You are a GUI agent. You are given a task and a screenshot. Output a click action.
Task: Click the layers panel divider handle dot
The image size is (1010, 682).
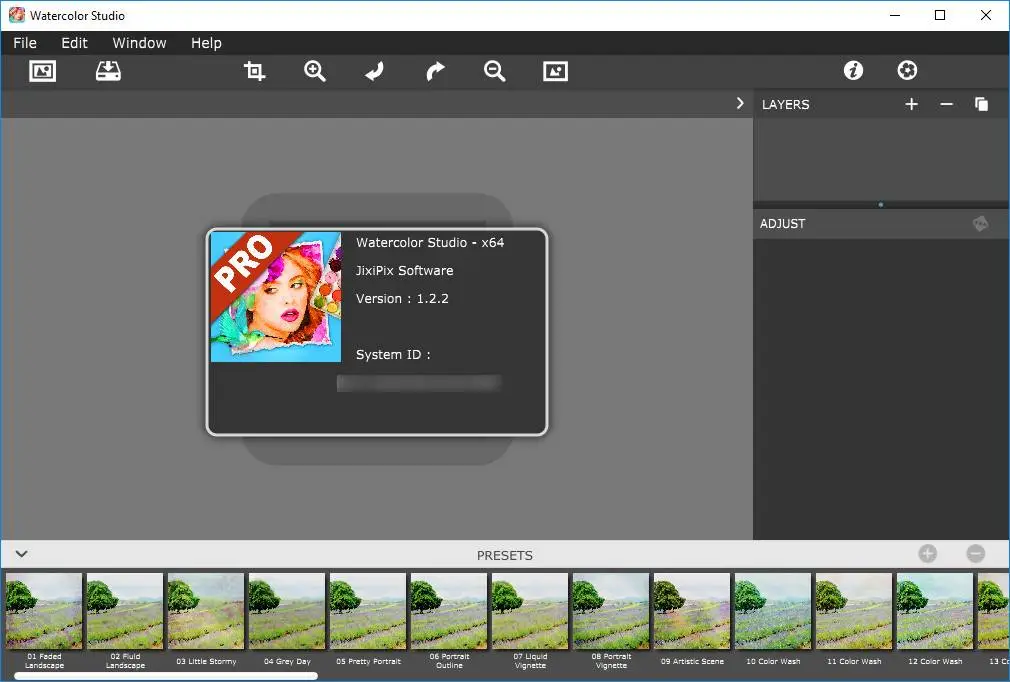[881, 205]
